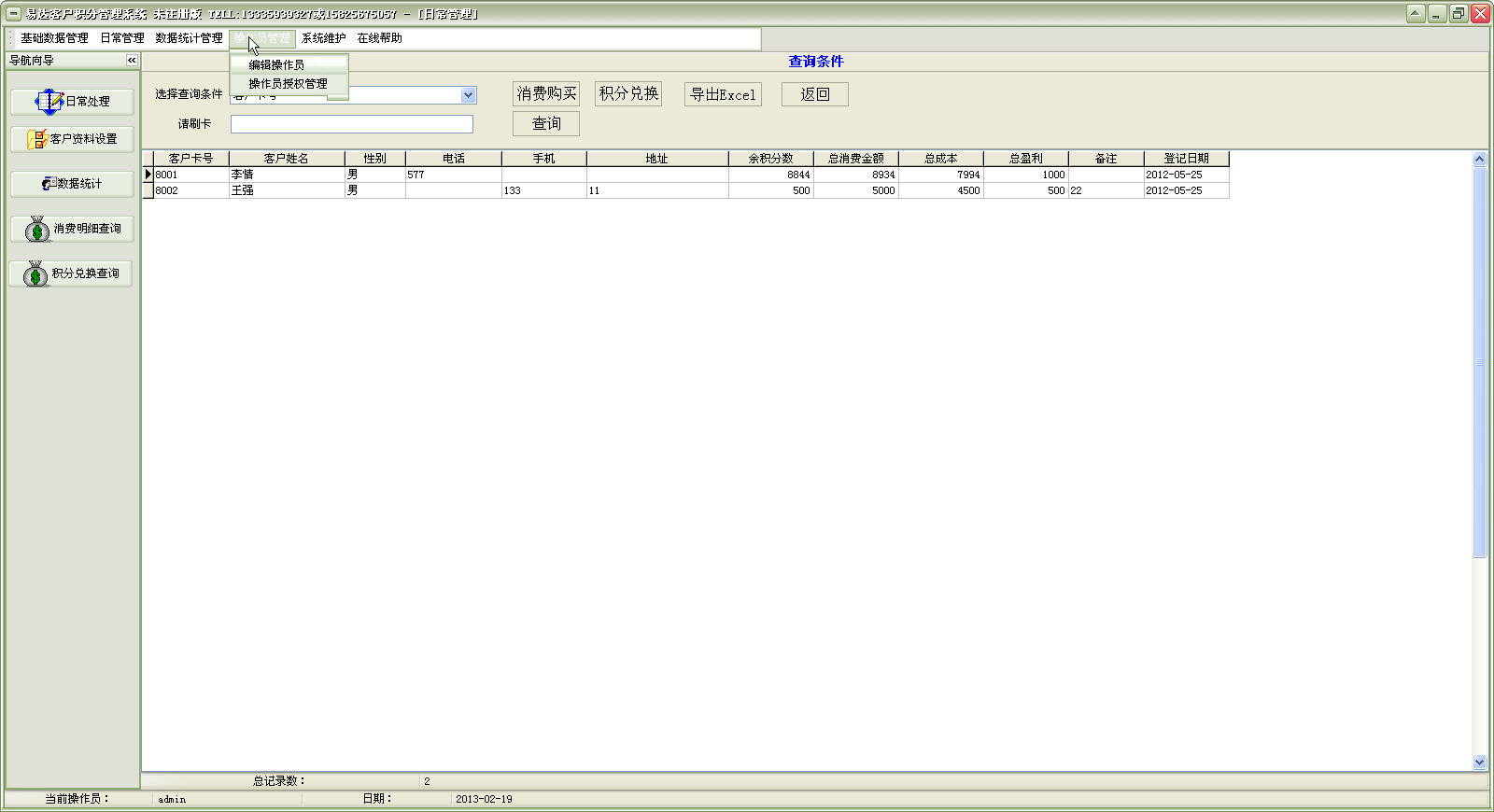Open the 日常管理 menu
Viewport: 1494px width, 812px height.
(x=122, y=38)
